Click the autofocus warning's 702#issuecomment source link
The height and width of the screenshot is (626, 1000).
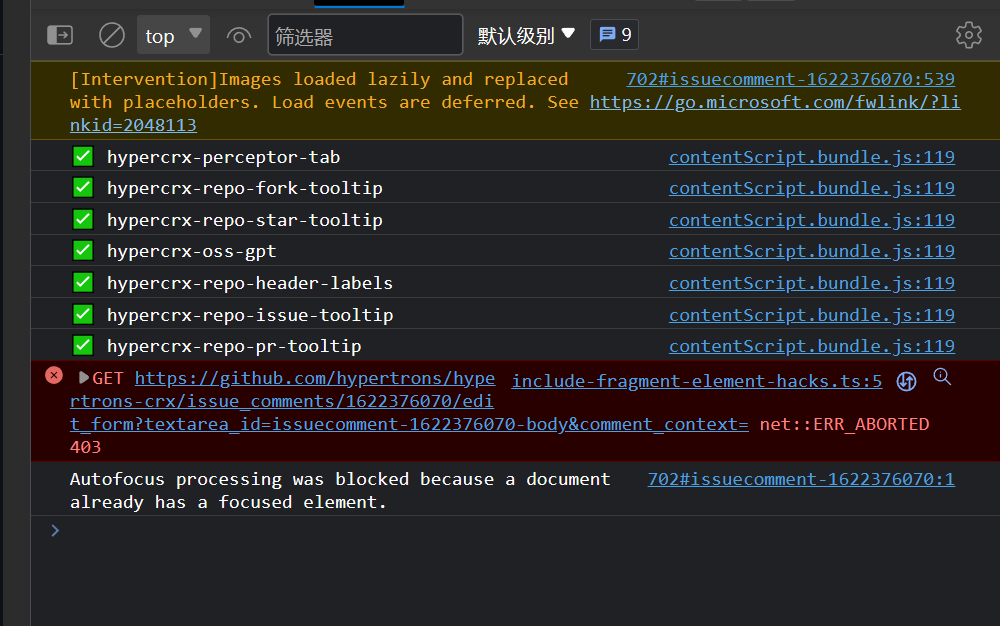tap(800, 479)
